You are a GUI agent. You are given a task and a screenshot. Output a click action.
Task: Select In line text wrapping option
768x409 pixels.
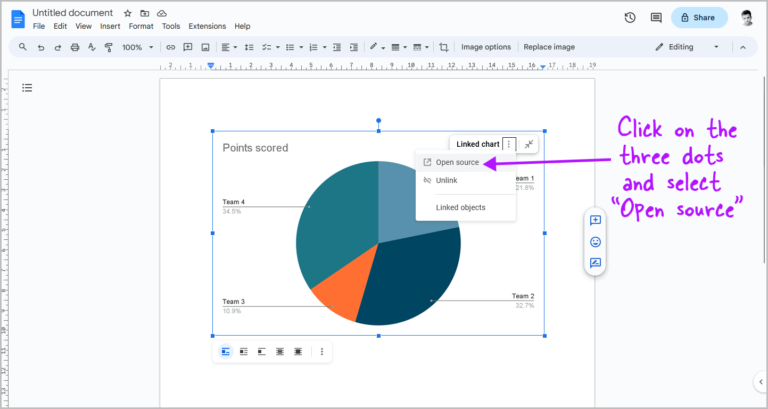(x=225, y=352)
